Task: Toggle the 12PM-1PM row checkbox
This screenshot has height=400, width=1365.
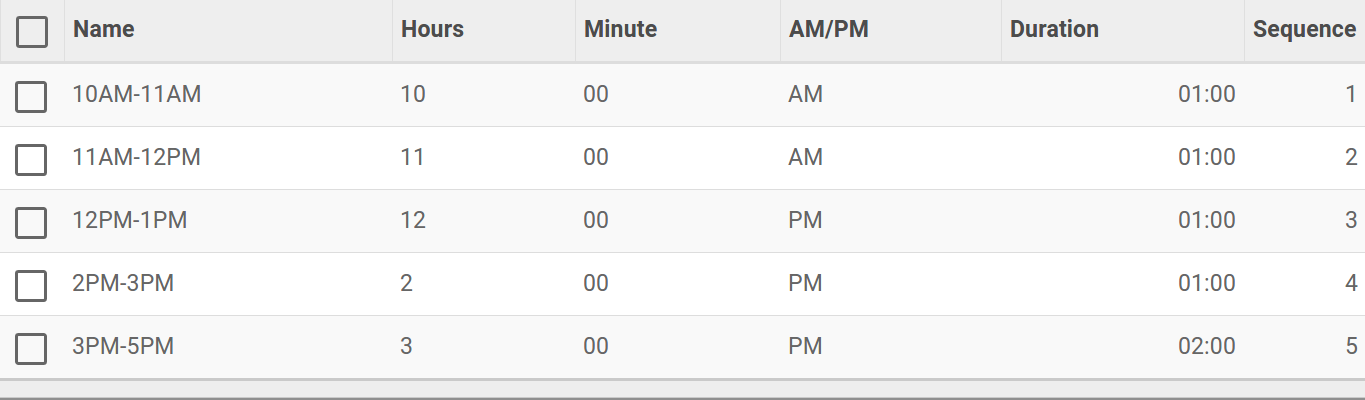Action: [x=32, y=222]
